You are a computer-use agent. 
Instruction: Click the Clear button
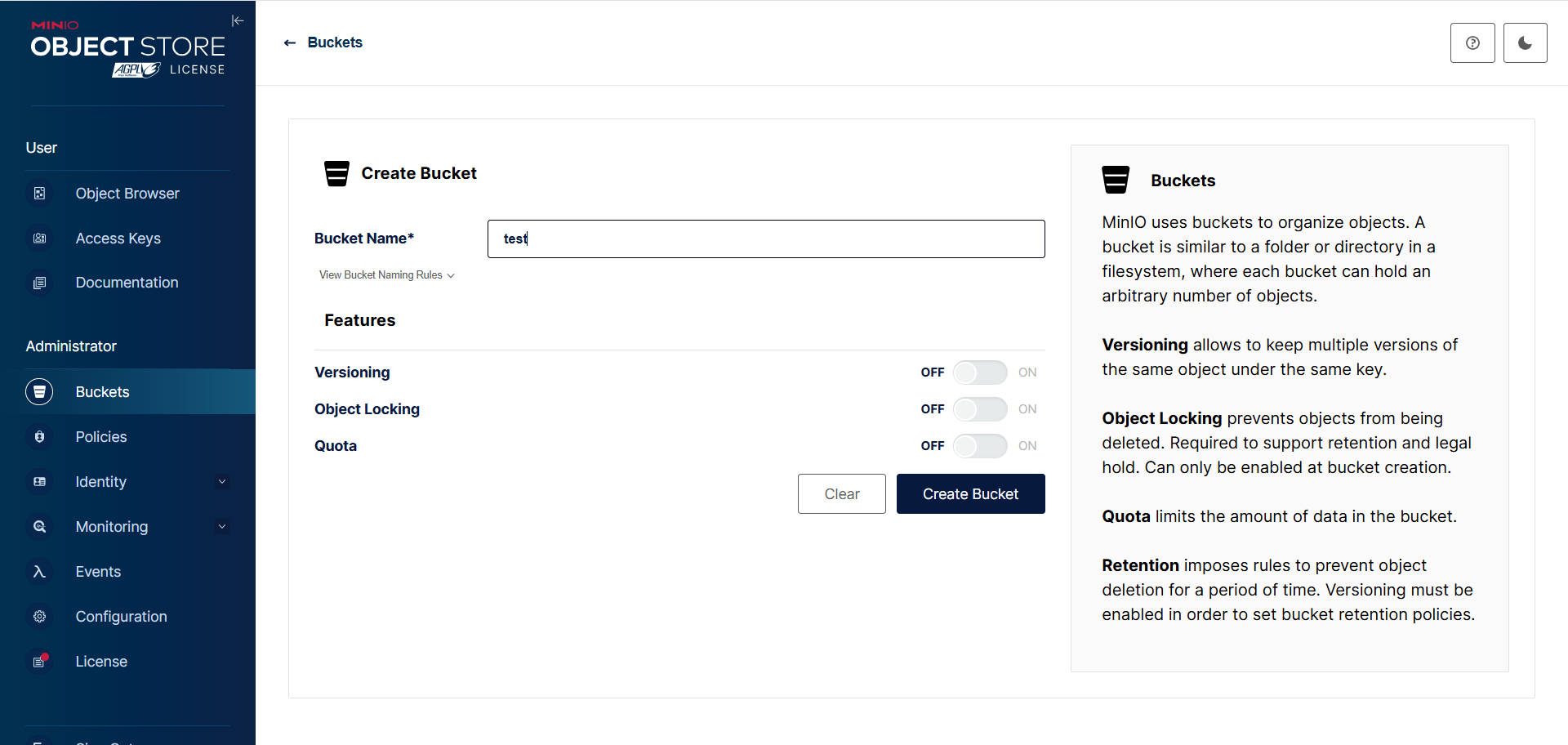coord(841,494)
